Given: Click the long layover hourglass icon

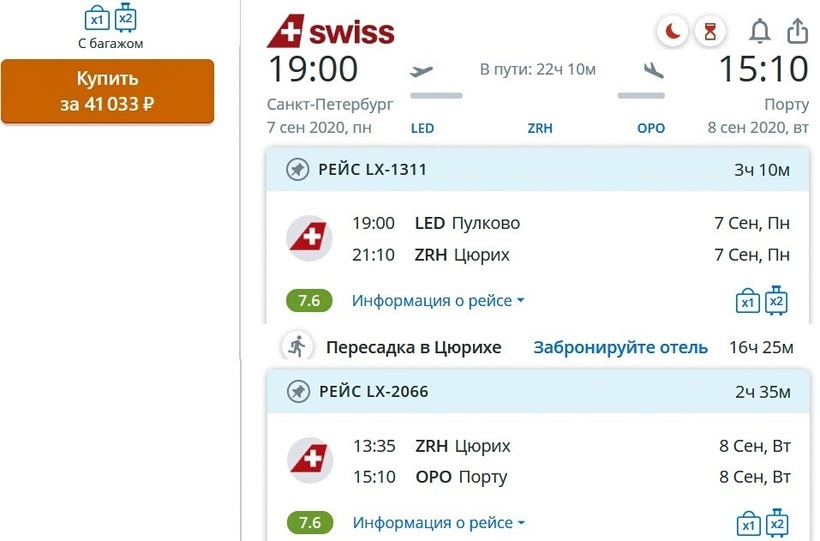Looking at the screenshot, I should pos(710,32).
